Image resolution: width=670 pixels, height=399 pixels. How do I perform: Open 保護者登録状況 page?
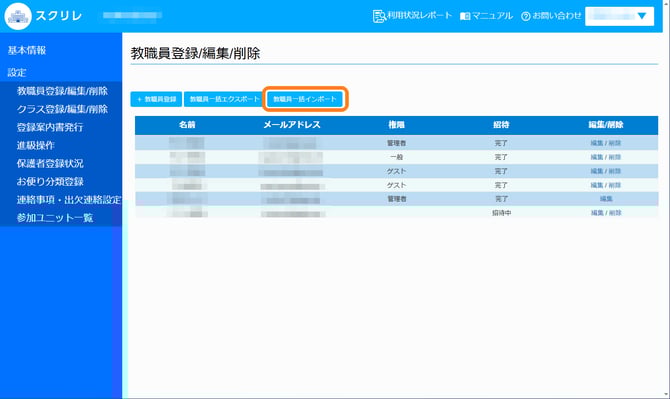point(50,163)
